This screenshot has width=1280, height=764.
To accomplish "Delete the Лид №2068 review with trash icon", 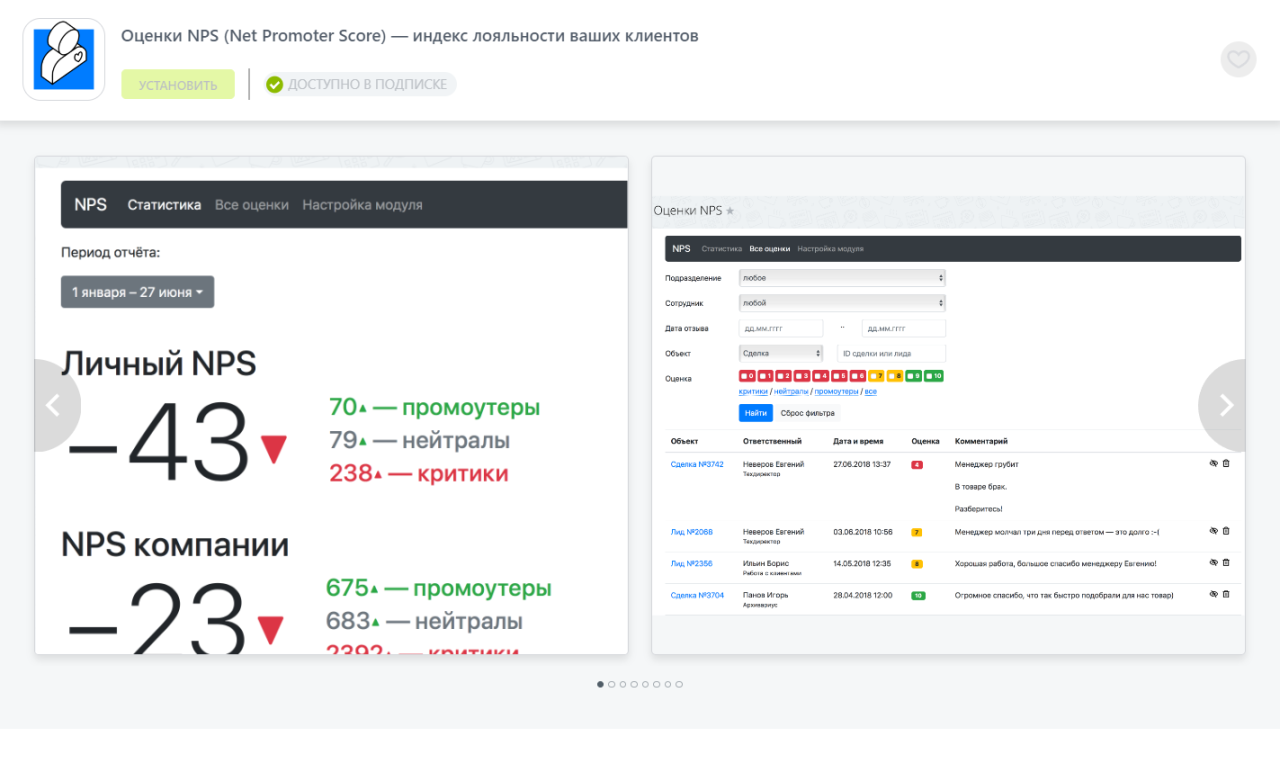I will coord(1226,531).
